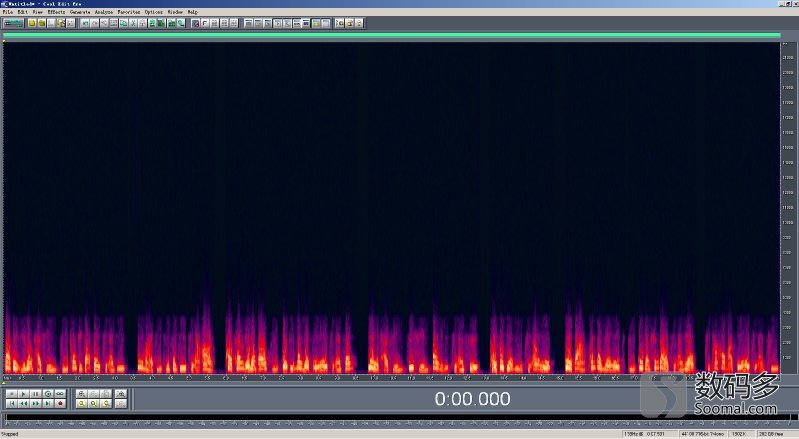Click the circular Play to End button
The width and height of the screenshot is (799, 439).
point(48,394)
